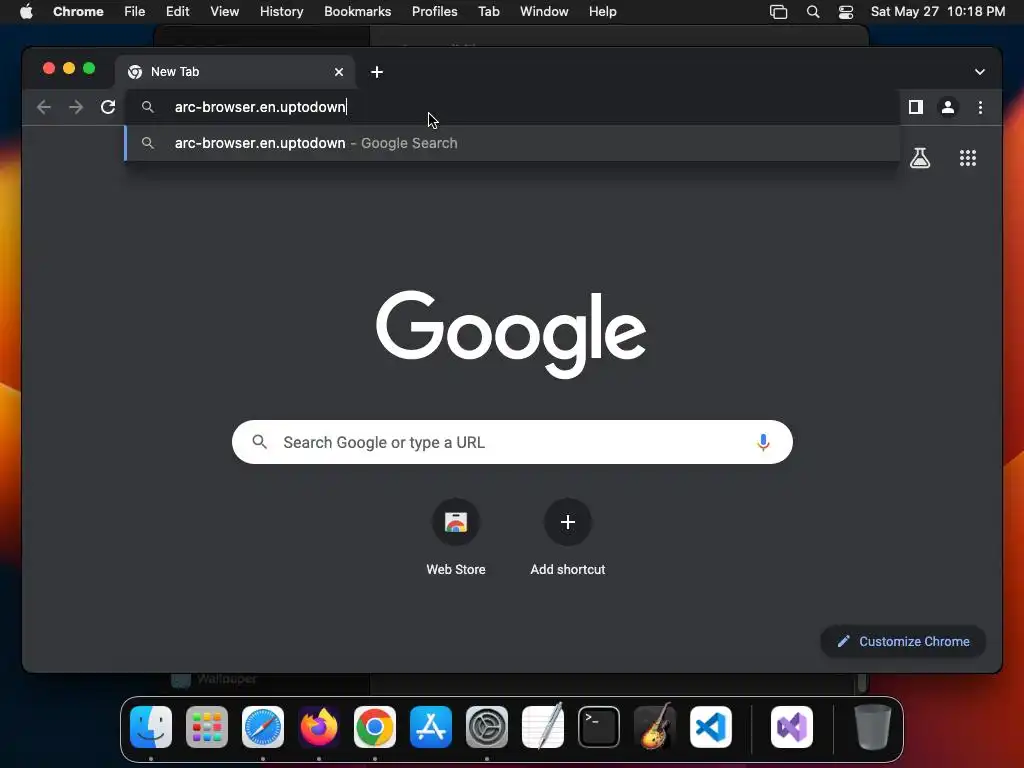1024x768 pixels.
Task: Open the Google apps grid
Action: tap(968, 158)
